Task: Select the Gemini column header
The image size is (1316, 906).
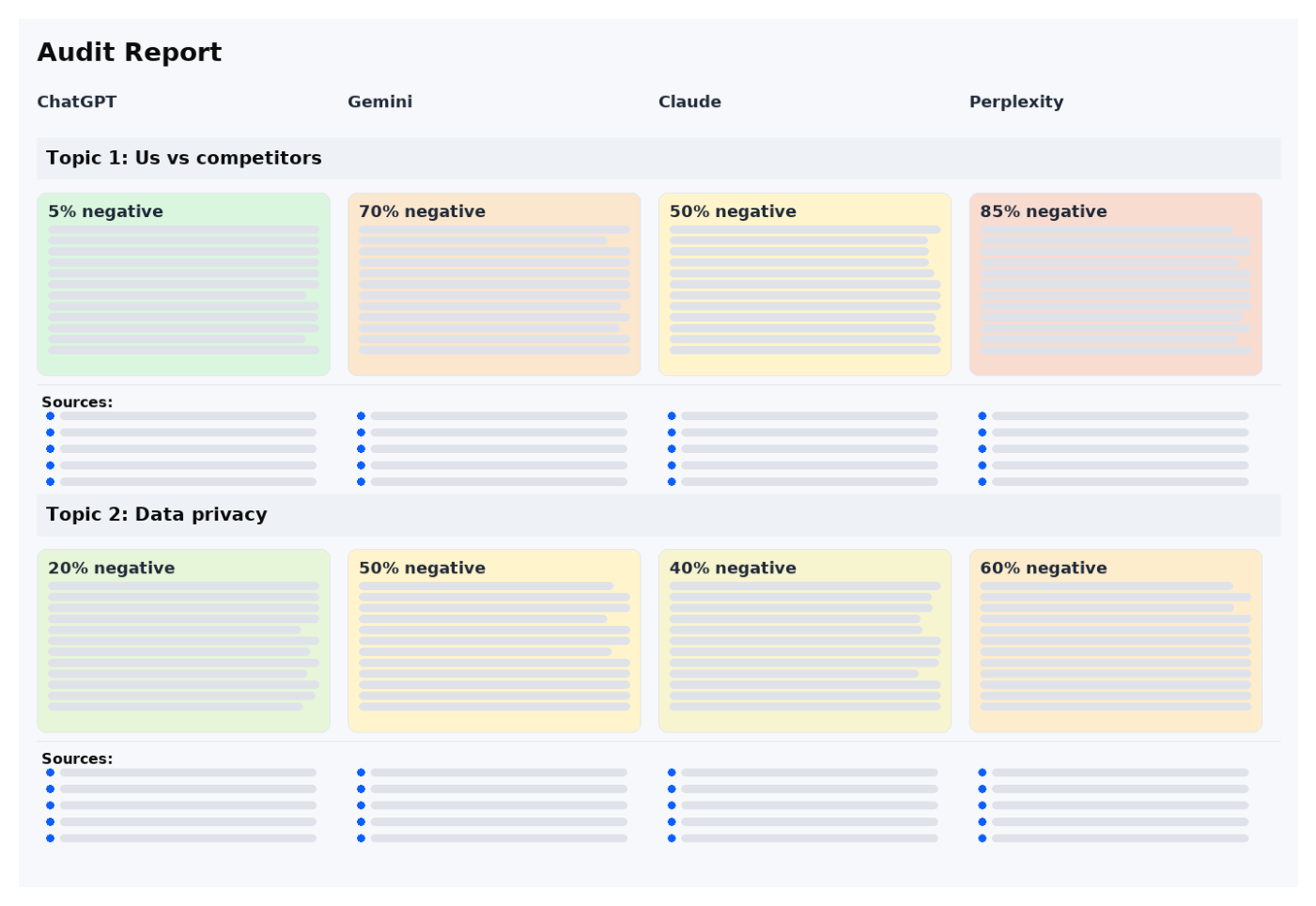Action: pyautogui.click(x=379, y=102)
